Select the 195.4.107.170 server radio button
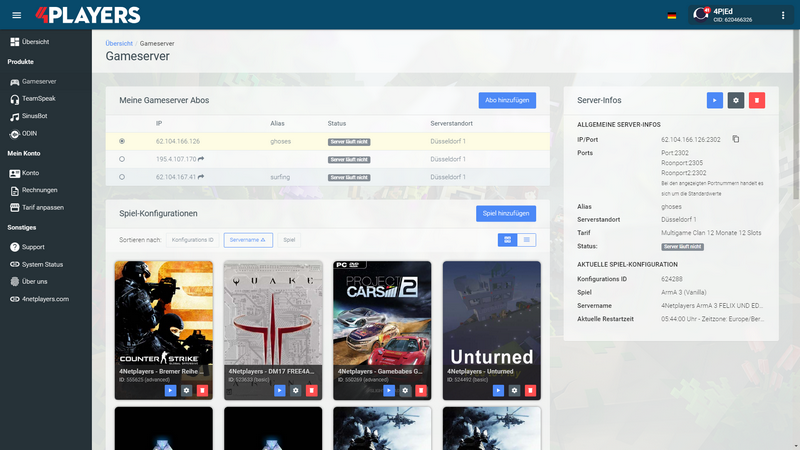The width and height of the screenshot is (800, 450). tap(122, 159)
